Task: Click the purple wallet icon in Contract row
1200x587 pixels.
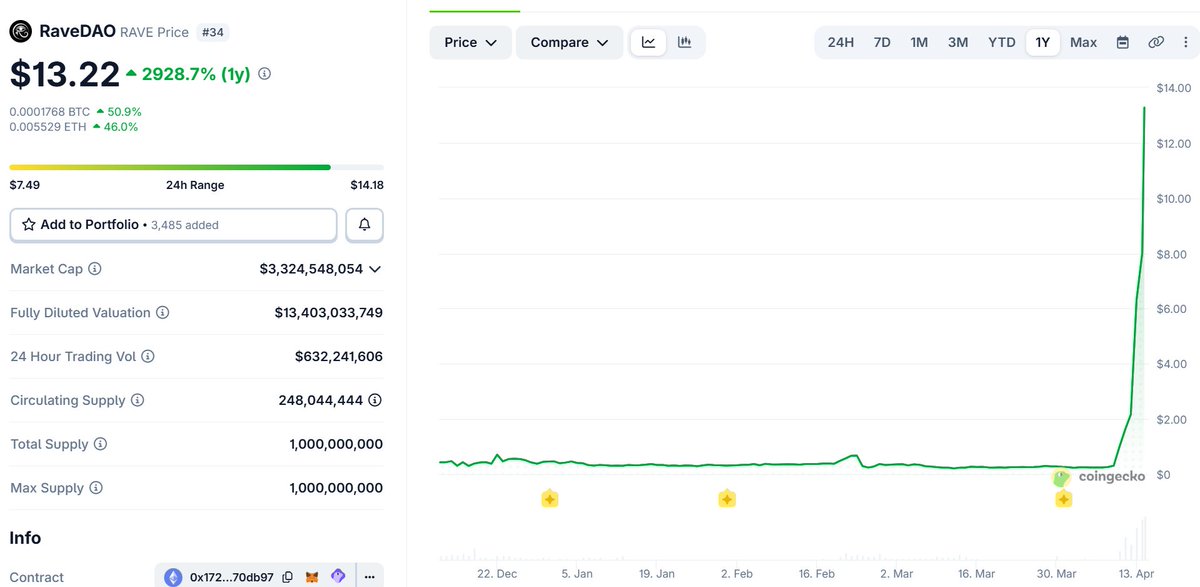Action: (x=338, y=577)
